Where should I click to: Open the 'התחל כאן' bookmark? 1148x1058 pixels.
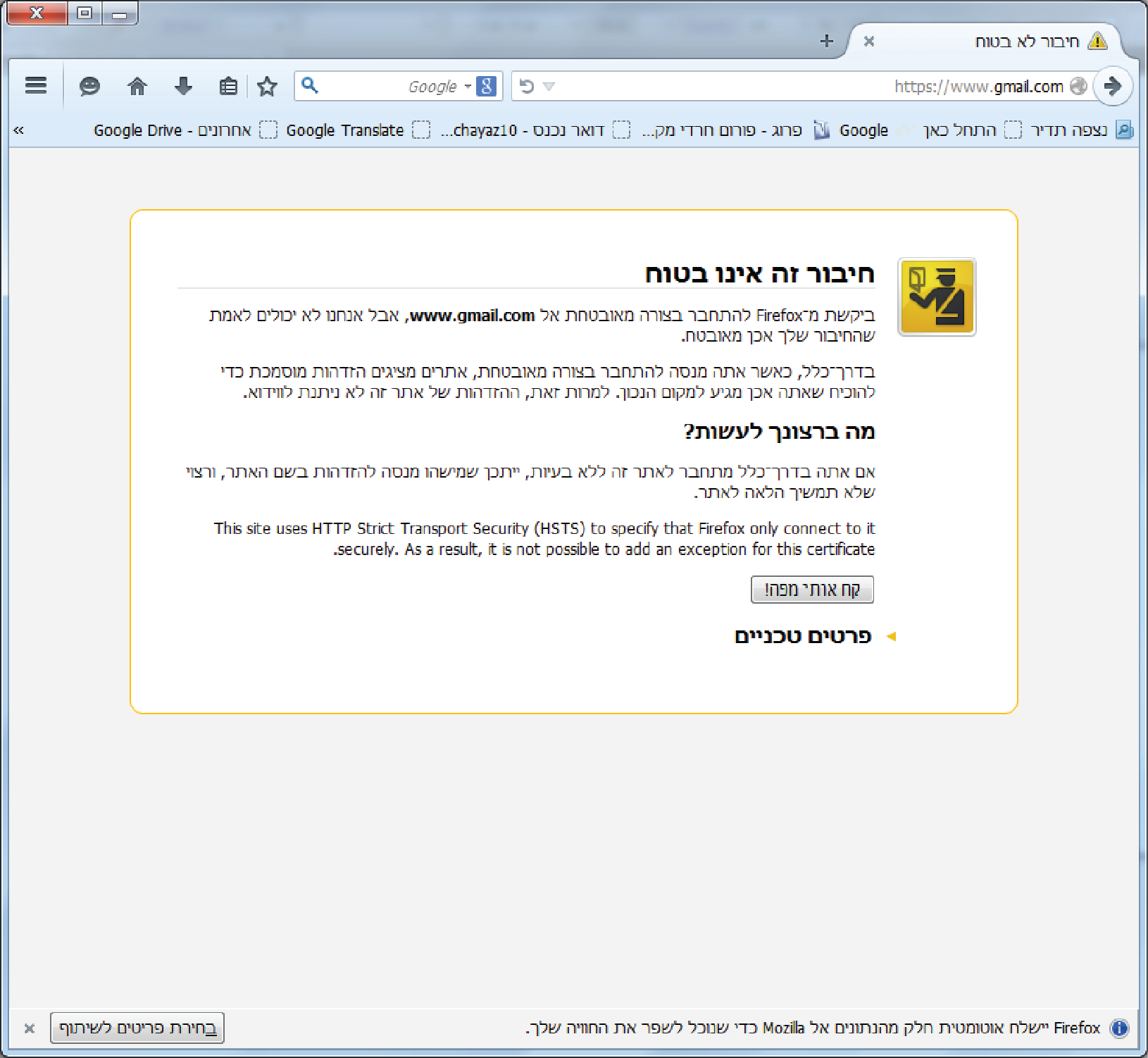pos(972,130)
